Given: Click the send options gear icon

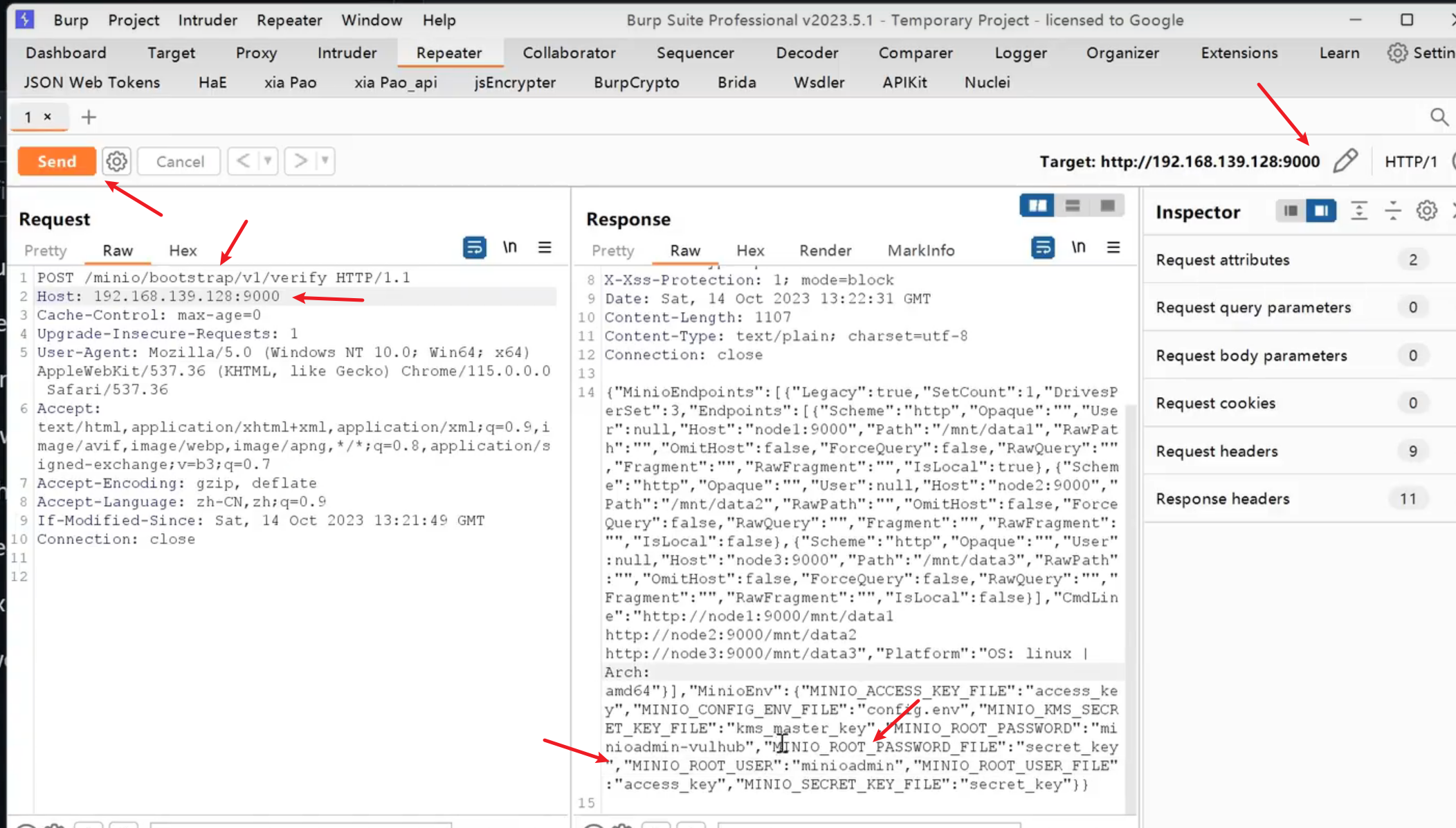Looking at the screenshot, I should coord(116,161).
